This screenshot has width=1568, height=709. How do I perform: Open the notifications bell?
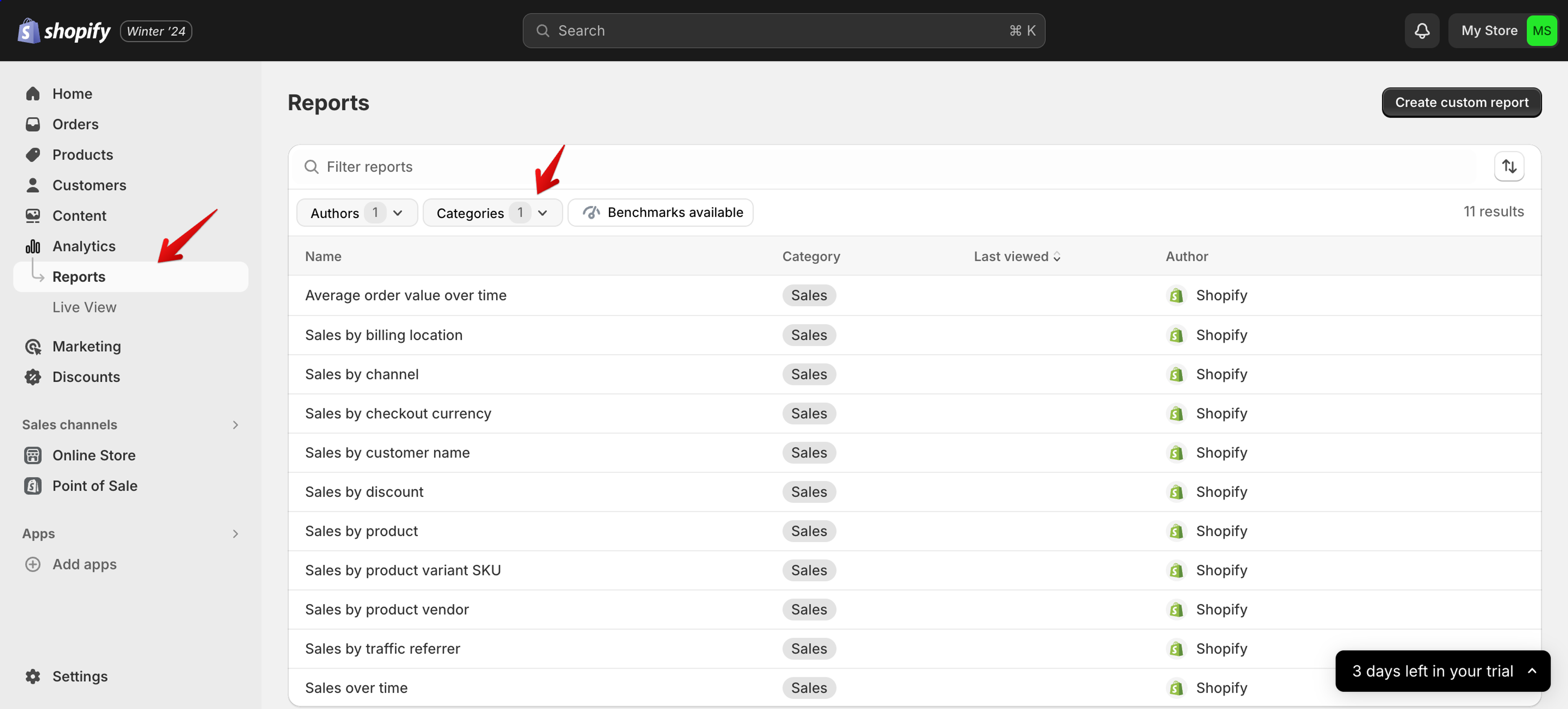[x=1421, y=31]
